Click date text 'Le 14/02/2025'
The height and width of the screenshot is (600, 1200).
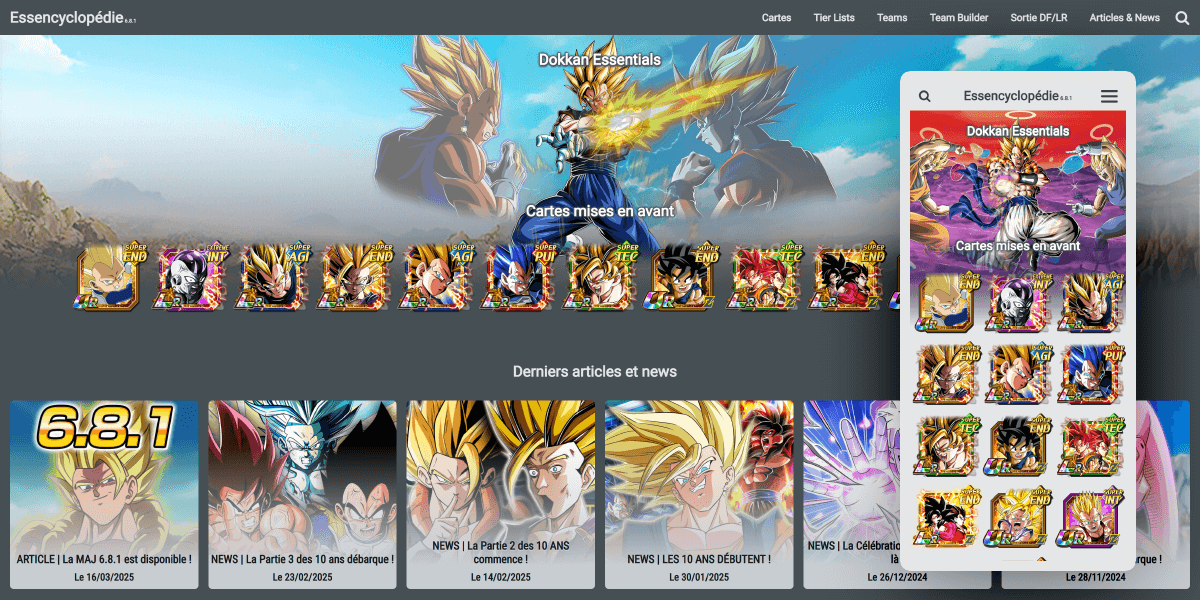click(x=500, y=577)
